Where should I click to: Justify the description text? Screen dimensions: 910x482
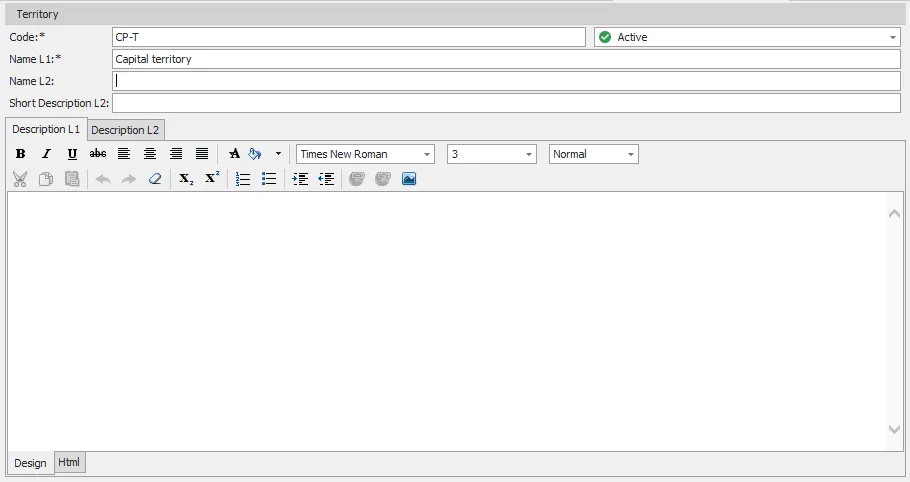pyautogui.click(x=202, y=154)
